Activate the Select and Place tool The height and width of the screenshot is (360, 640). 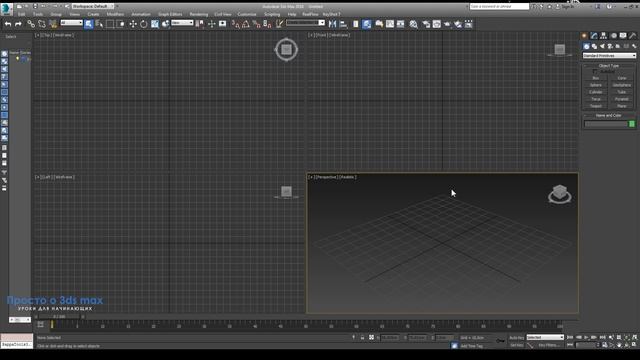(x=165, y=24)
